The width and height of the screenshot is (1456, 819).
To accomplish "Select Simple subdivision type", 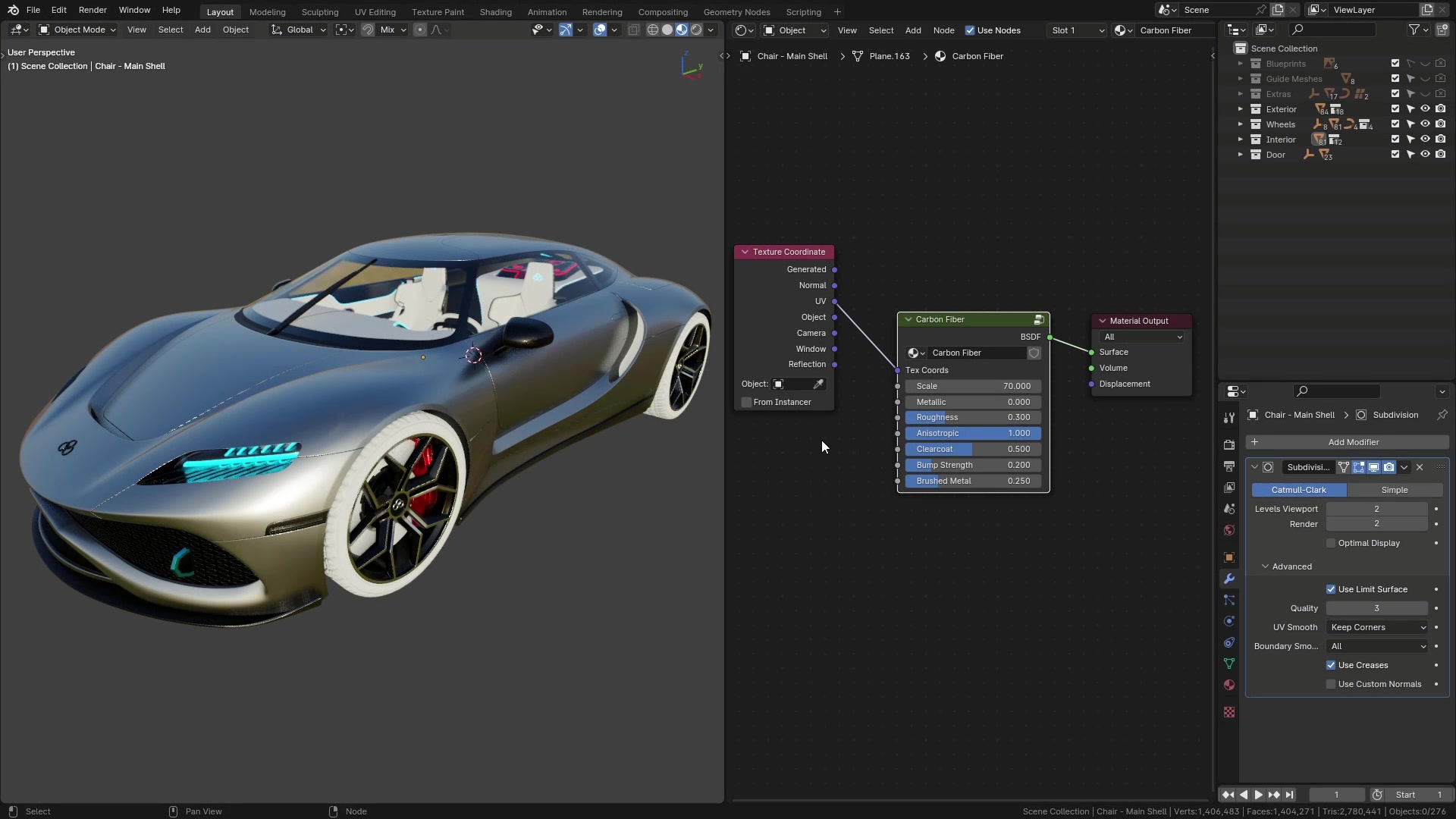I will coord(1395,490).
